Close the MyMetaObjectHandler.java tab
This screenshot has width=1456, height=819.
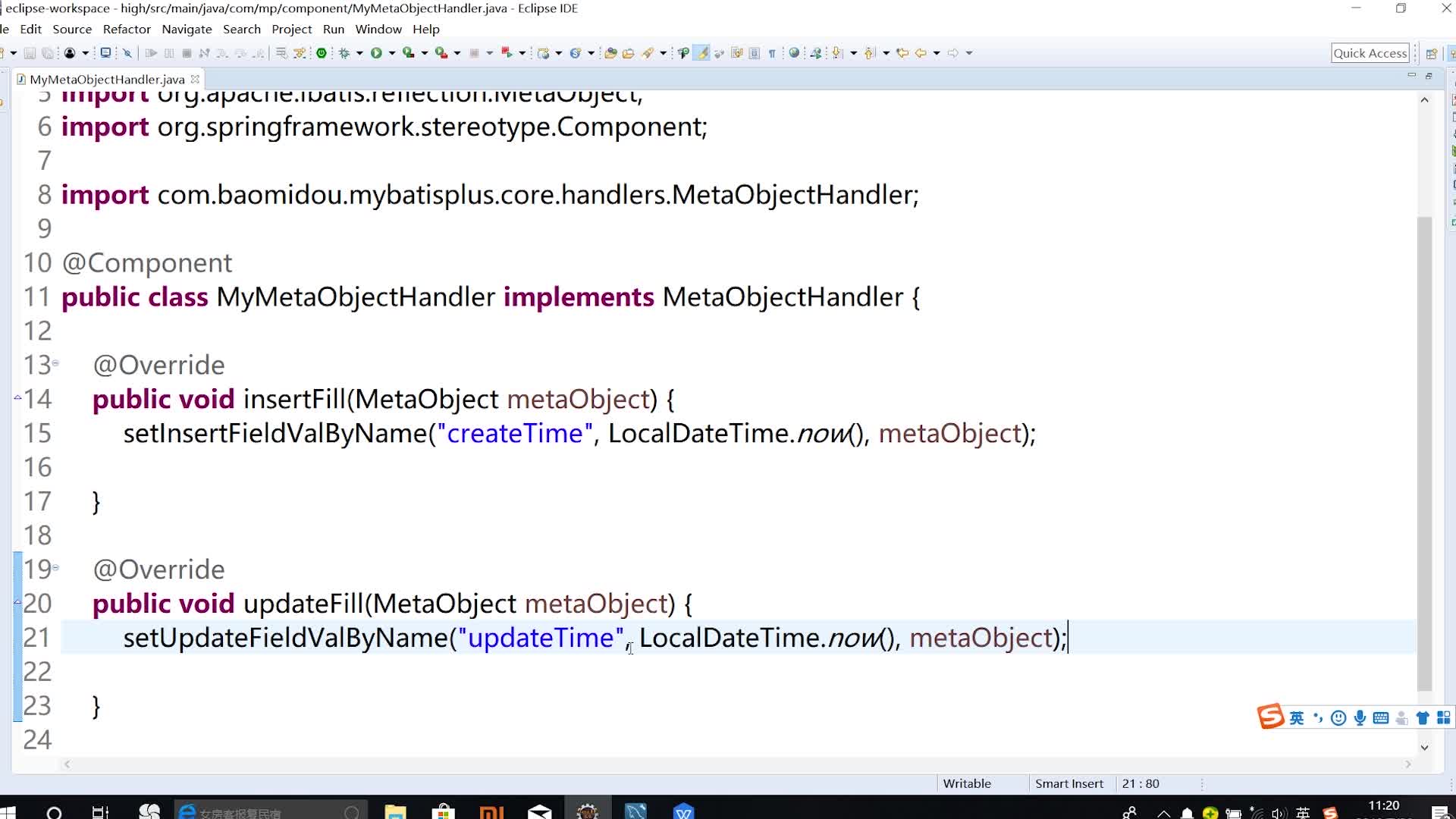click(x=195, y=79)
